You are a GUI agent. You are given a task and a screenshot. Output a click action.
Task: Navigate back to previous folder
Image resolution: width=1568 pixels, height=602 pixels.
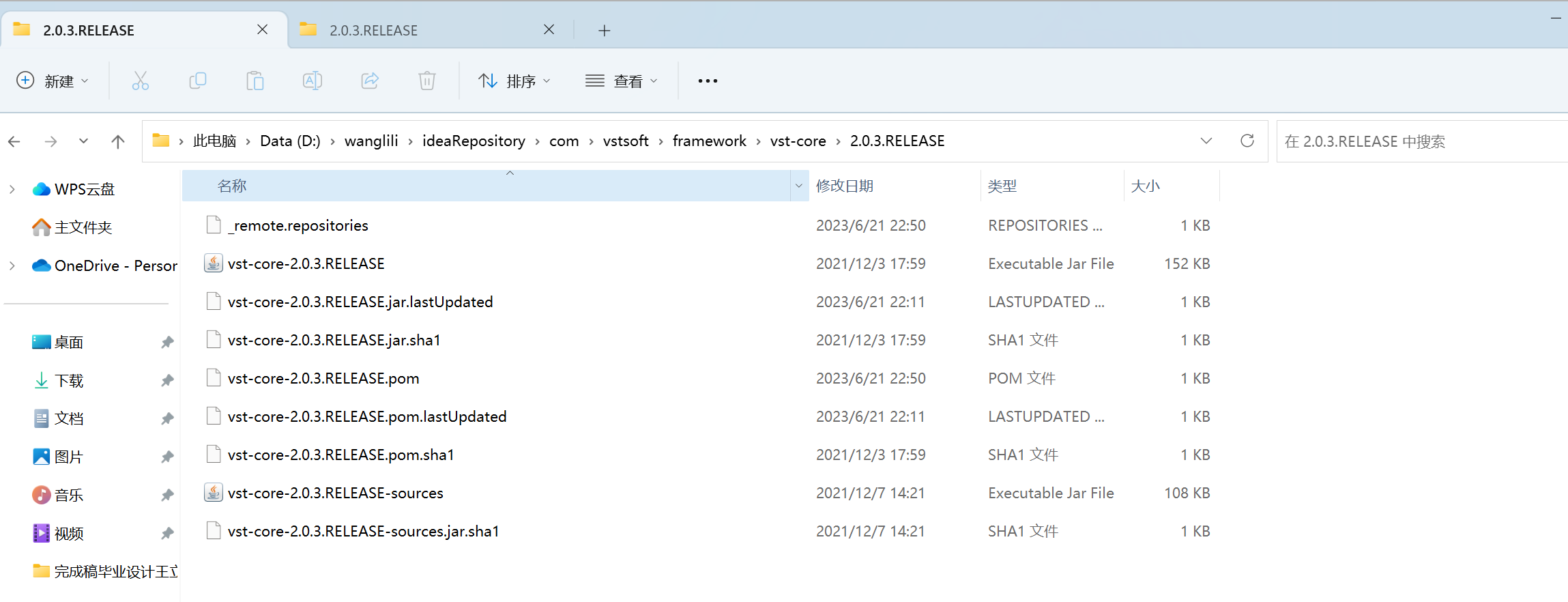coord(14,141)
